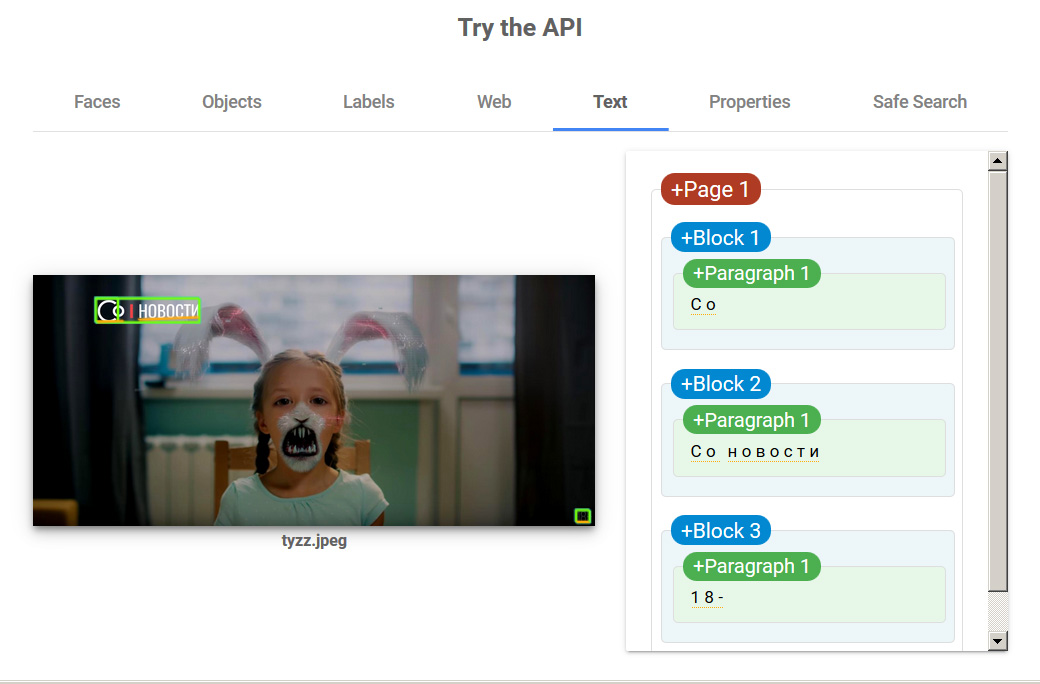Collapse the +Block 1 group

click(720, 238)
